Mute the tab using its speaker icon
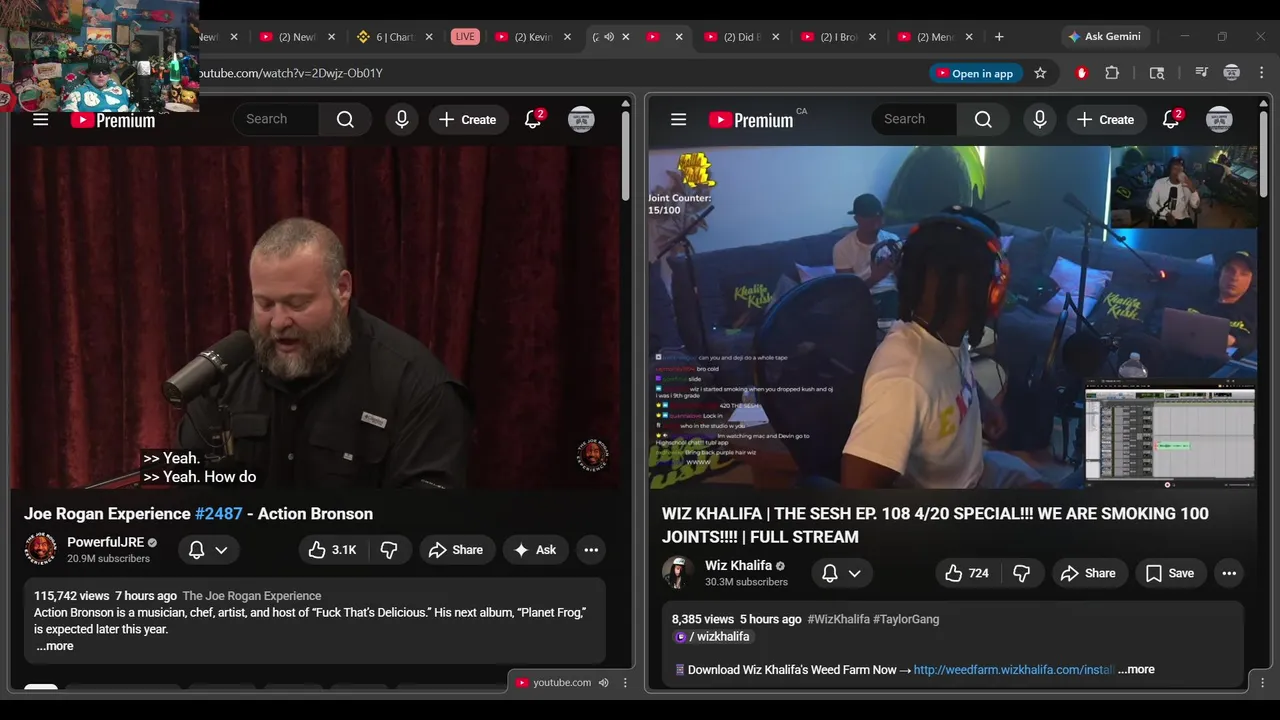This screenshot has width=1280, height=720. coord(609,37)
